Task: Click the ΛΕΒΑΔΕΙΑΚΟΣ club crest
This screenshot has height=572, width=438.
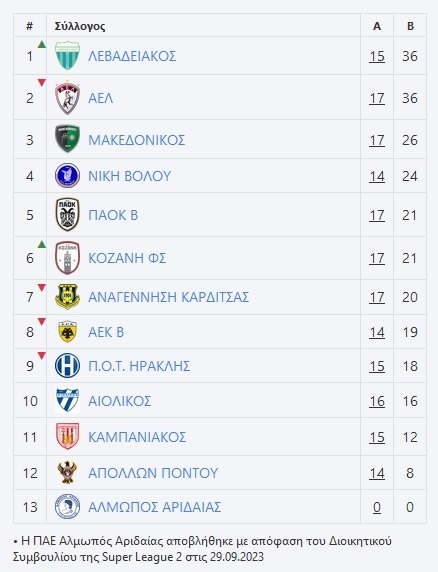Action: tap(67, 56)
